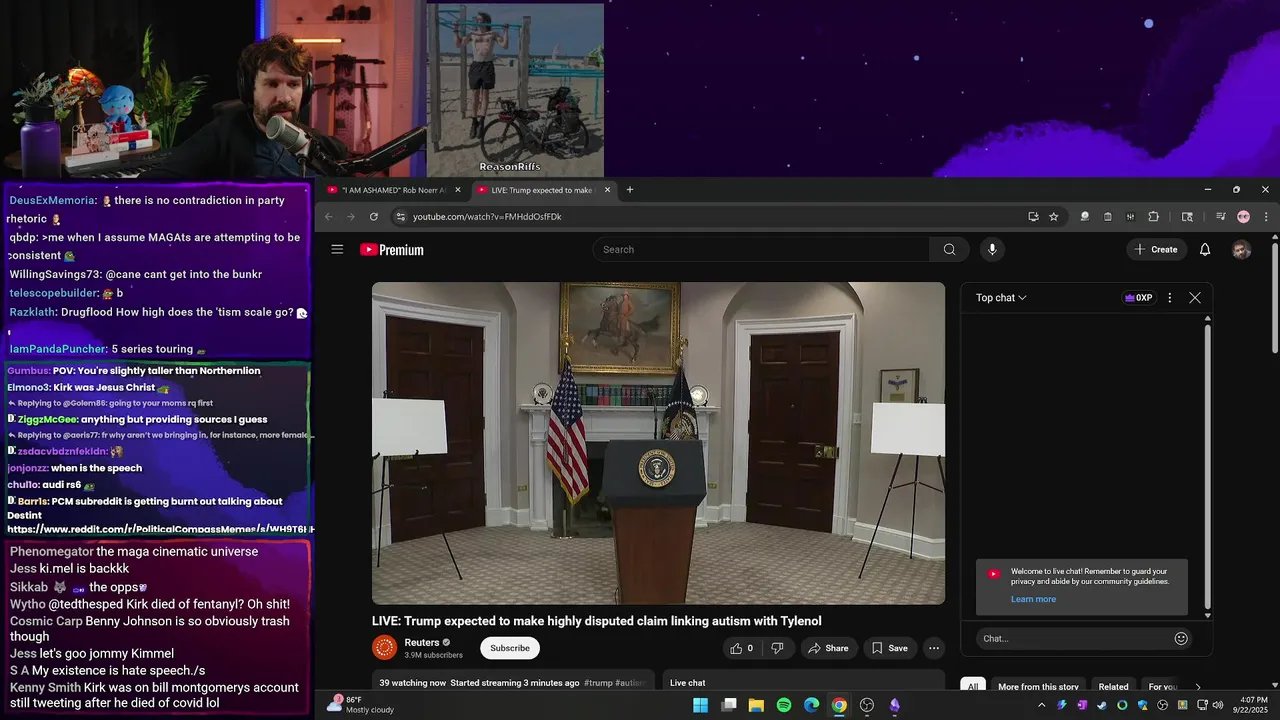Viewport: 1280px width, 720px height.
Task: Like the Reuters livestream video
Action: pyautogui.click(x=740, y=648)
